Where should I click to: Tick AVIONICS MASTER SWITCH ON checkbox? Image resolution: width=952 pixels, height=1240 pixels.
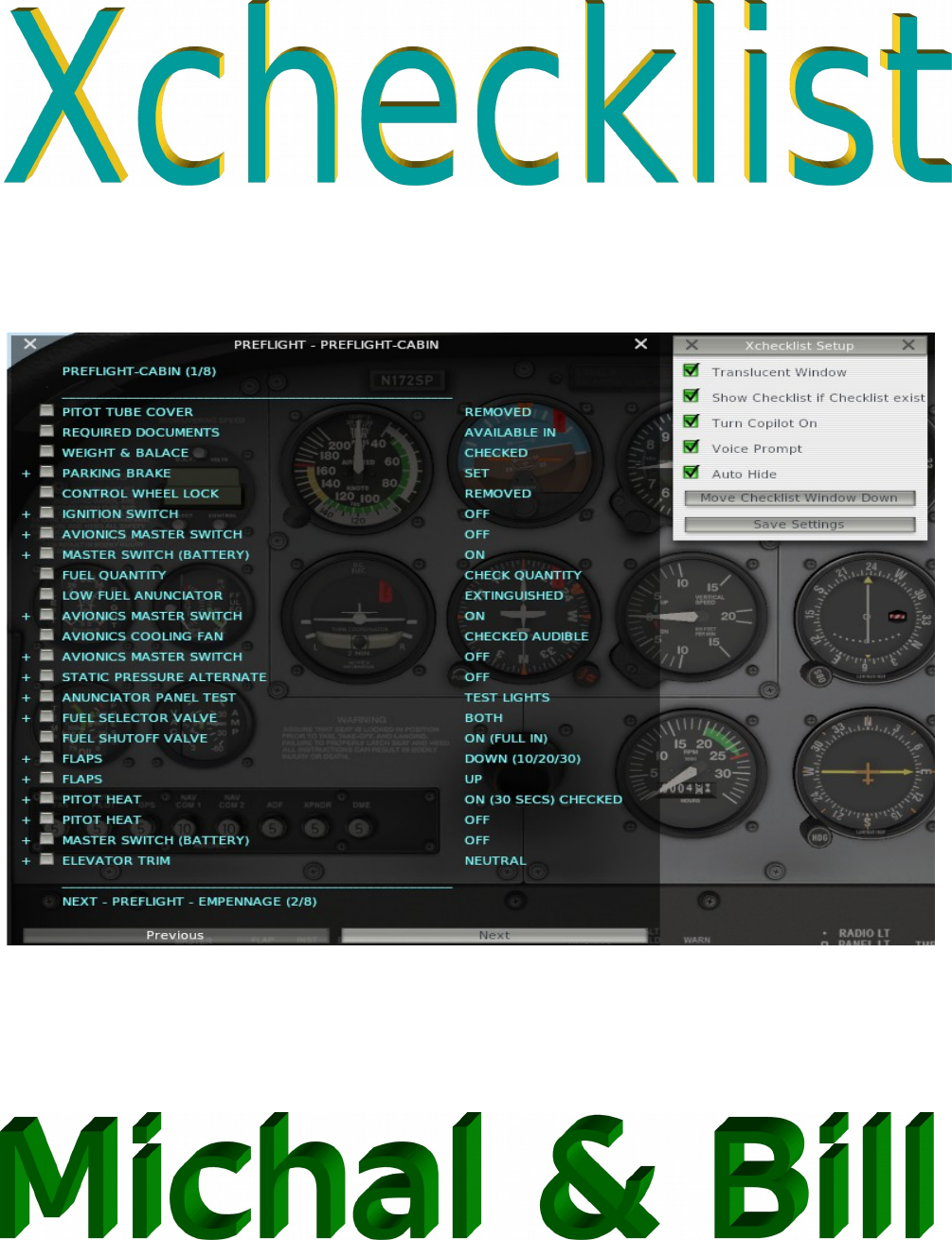[x=46, y=615]
